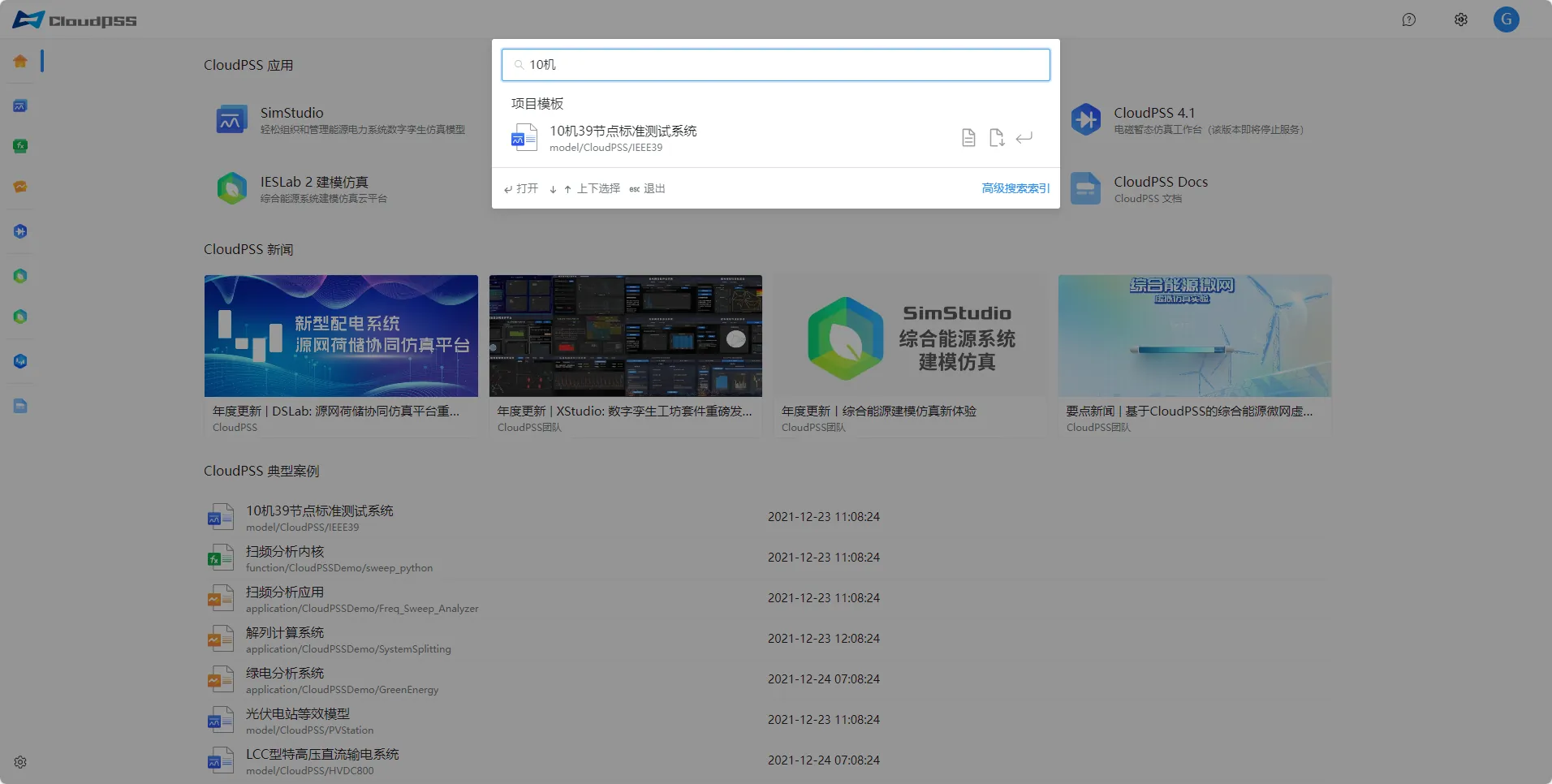Open SimStudio from the sidebar icon
Screen dimensions: 1552x784
20,106
